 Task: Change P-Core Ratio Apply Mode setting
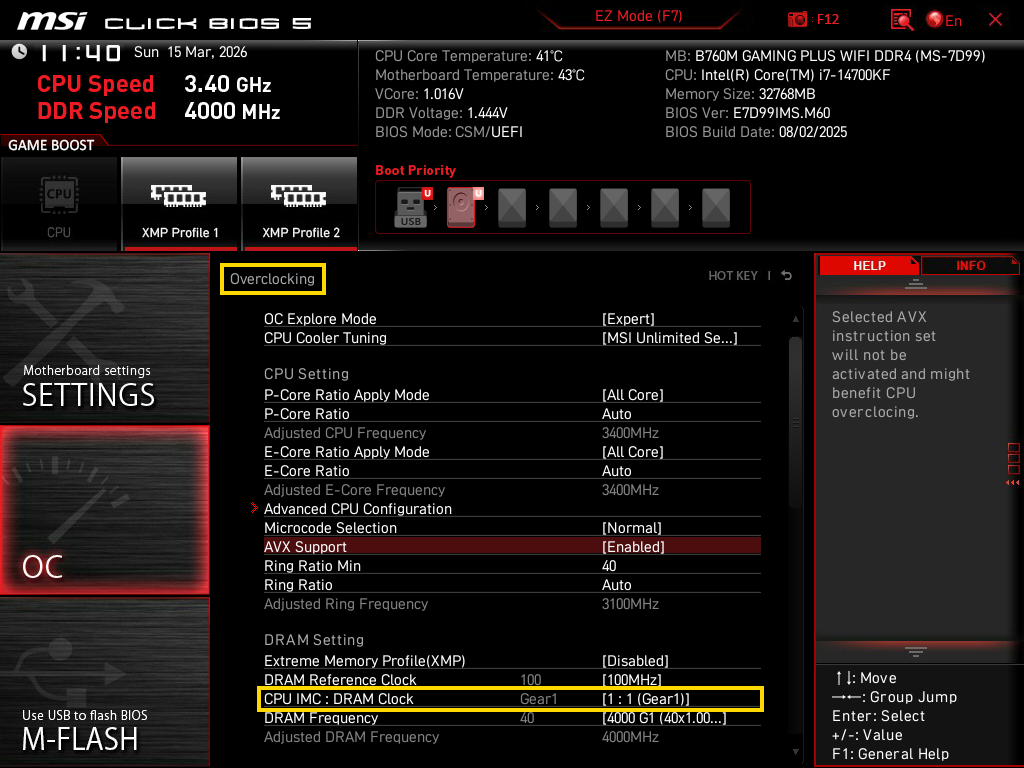512,395
